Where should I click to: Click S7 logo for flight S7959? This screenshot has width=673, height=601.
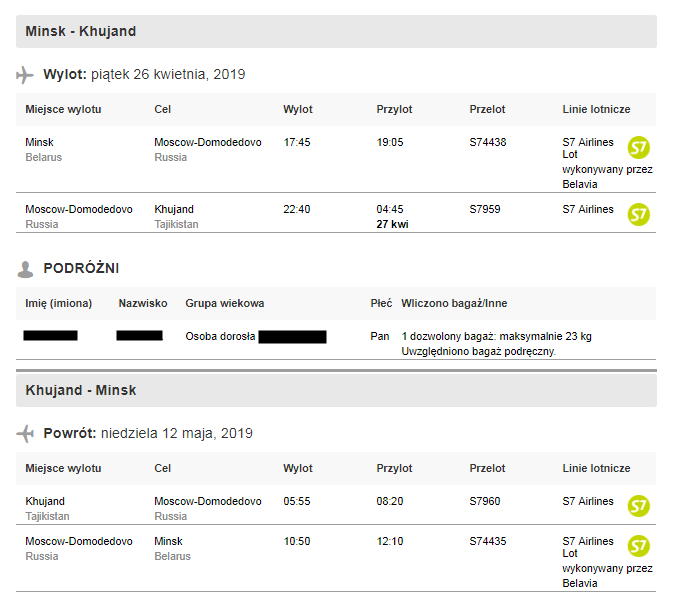pos(638,214)
